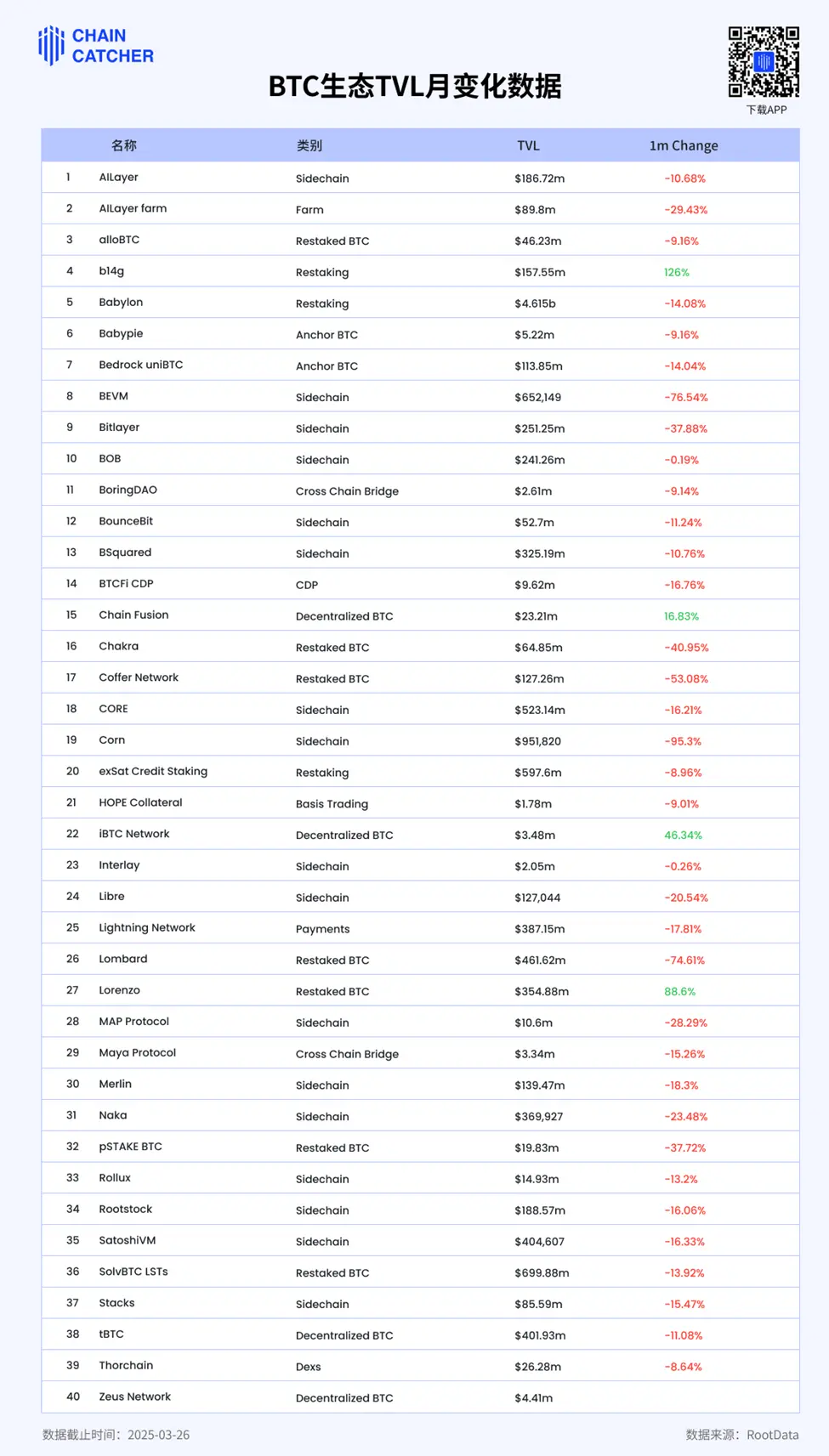Image resolution: width=829 pixels, height=1456 pixels.
Task: Click the 1m Change column header
Action: pyautogui.click(x=684, y=145)
